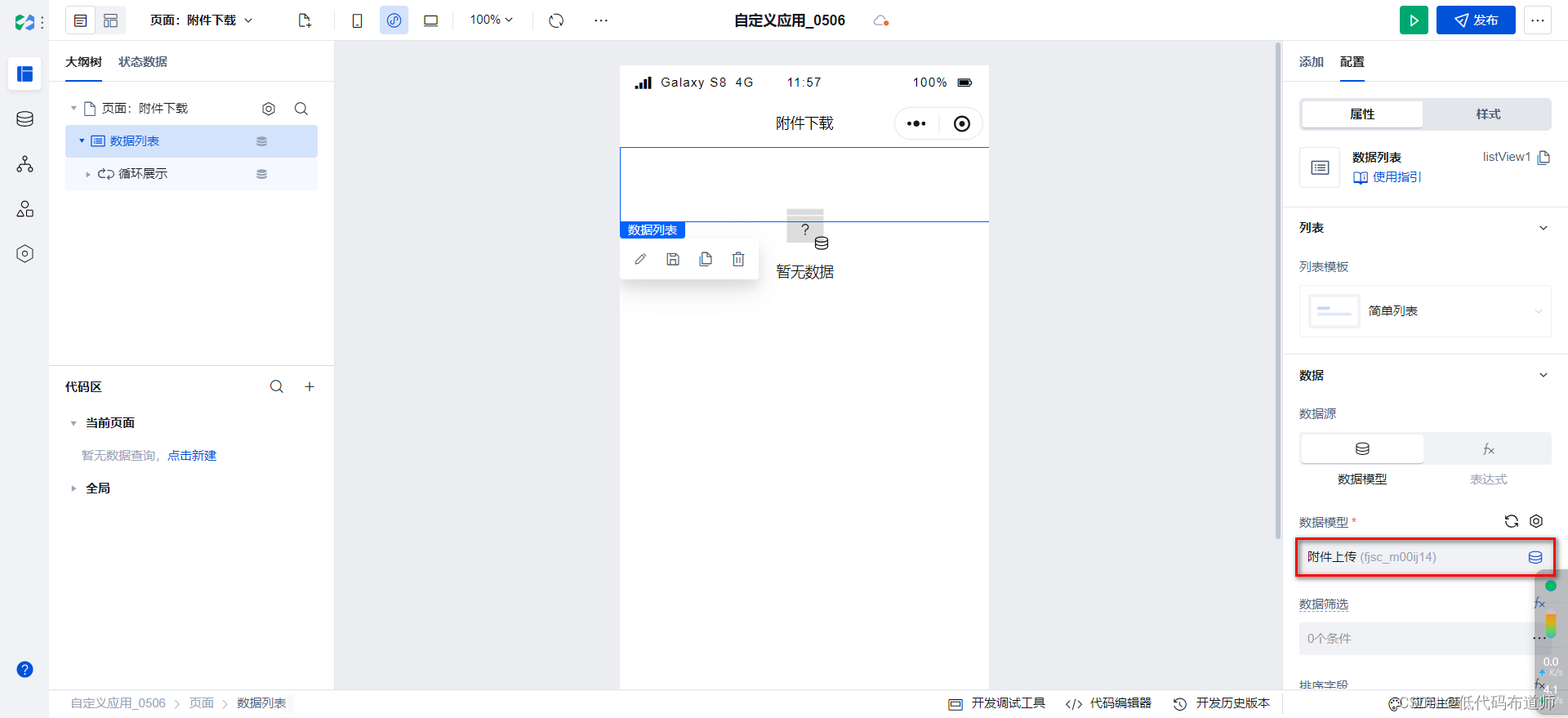The width and height of the screenshot is (1568, 718).
Task: Open the 简单列表 template dropdown
Action: 1425,311
